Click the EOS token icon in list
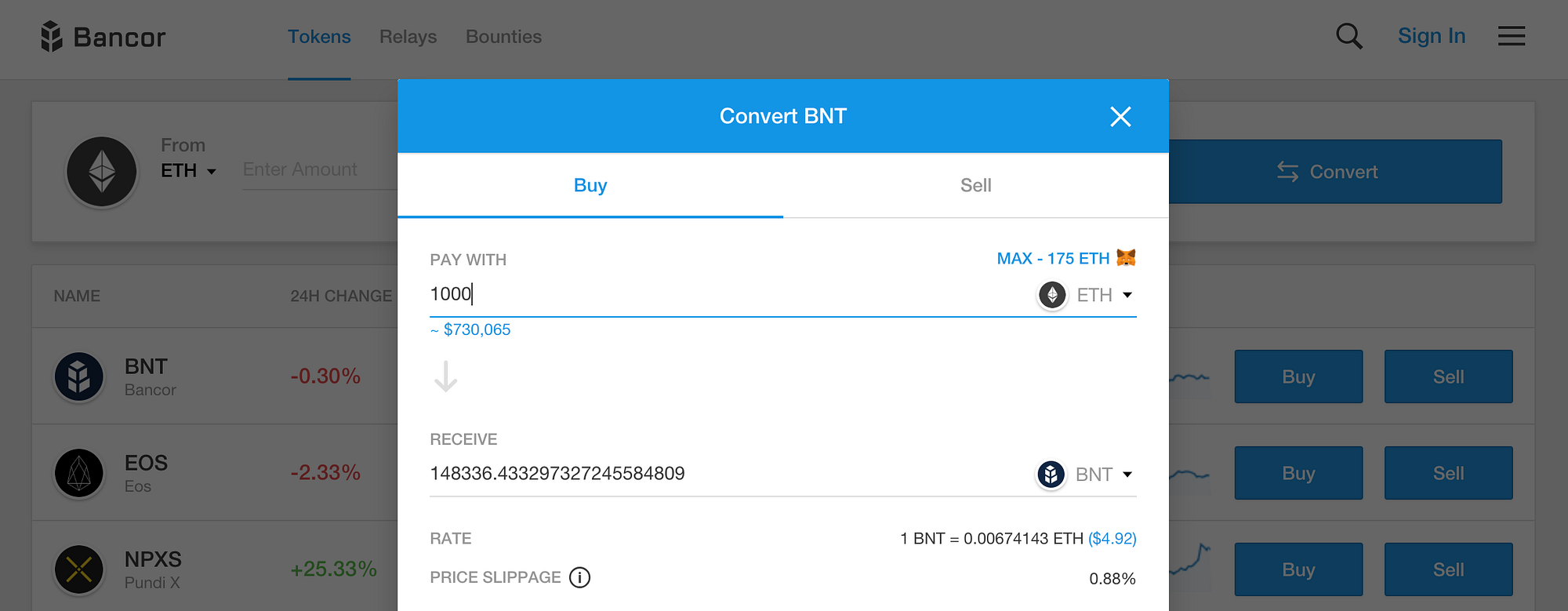Image resolution: width=1568 pixels, height=611 pixels. [x=79, y=473]
